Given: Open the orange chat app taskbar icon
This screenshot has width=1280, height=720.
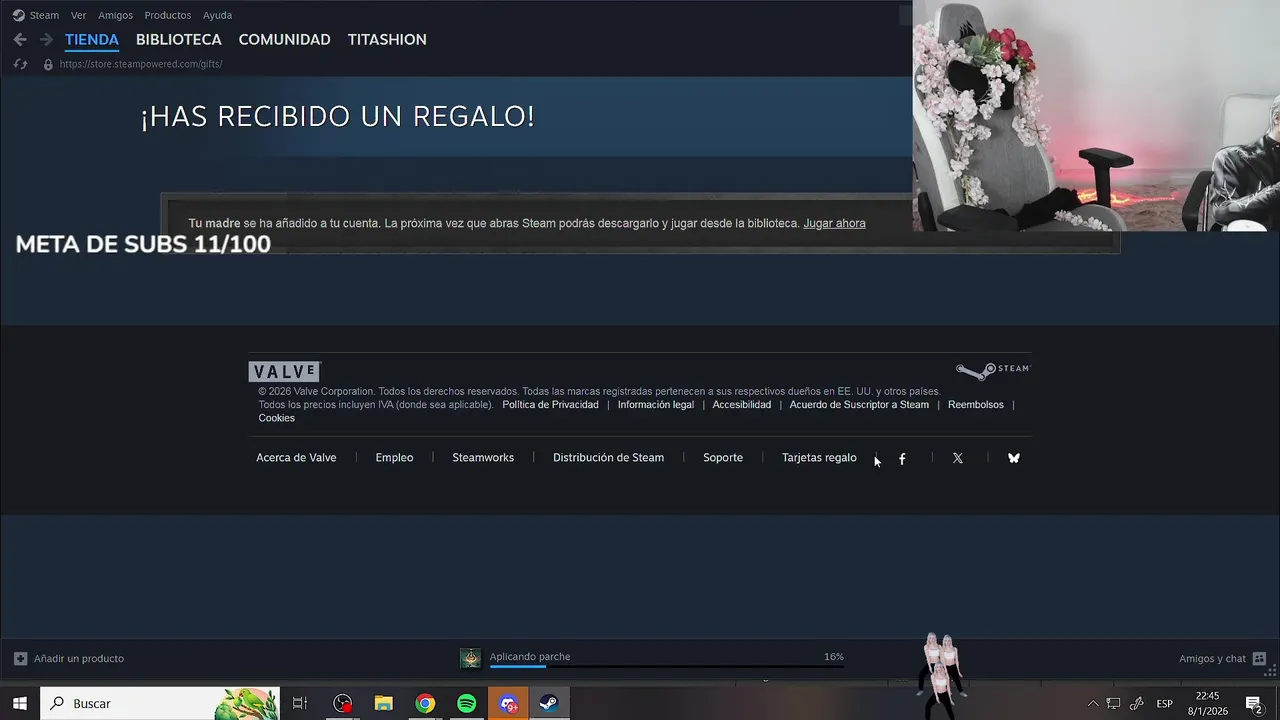Looking at the screenshot, I should [508, 703].
